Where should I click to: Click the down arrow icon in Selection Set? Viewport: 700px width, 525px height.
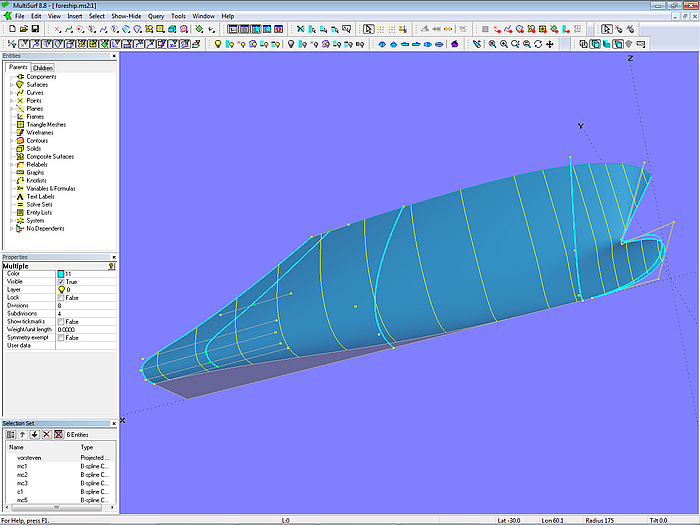coord(35,435)
